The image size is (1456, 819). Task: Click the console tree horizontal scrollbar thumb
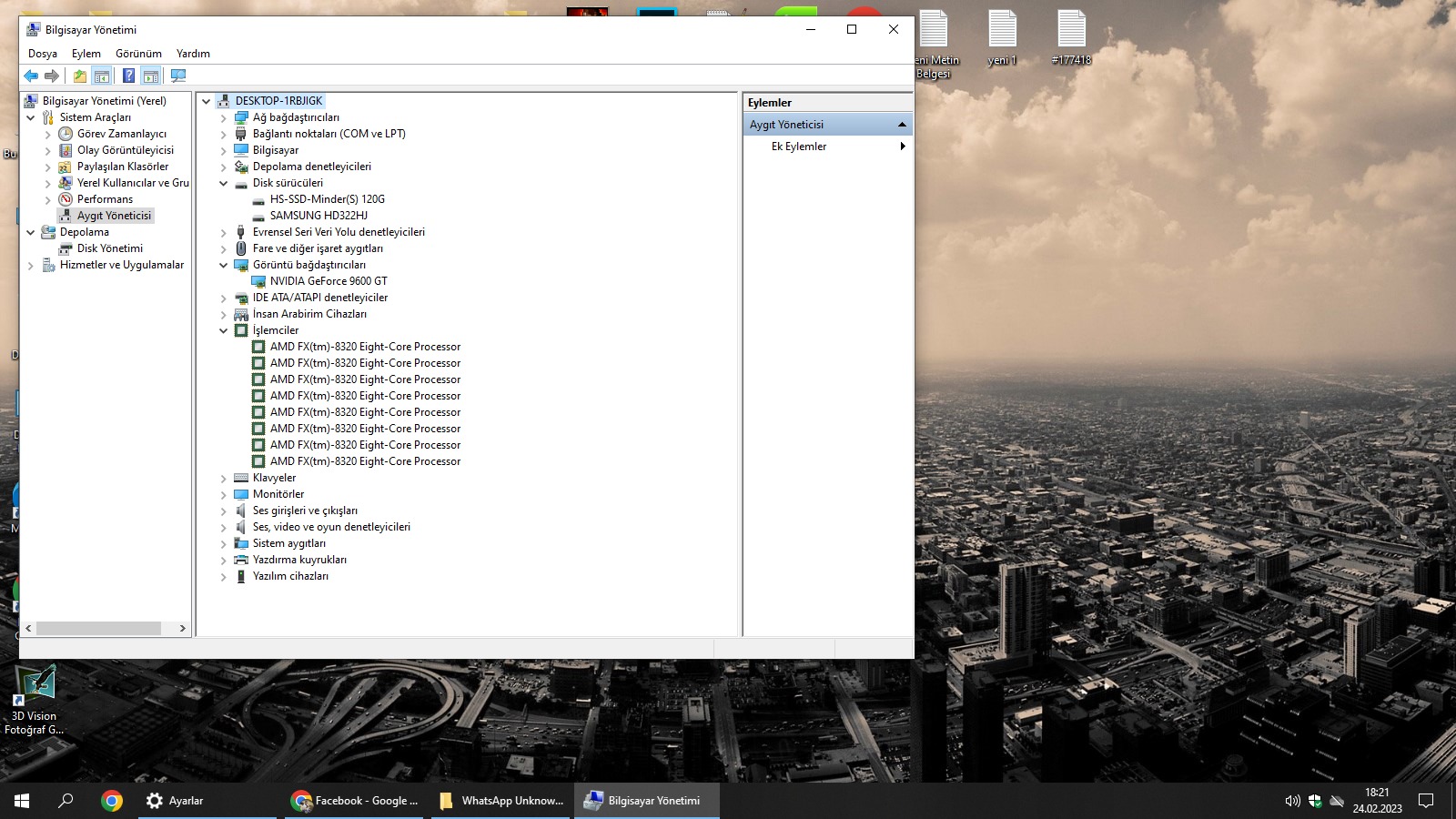pyautogui.click(x=99, y=628)
